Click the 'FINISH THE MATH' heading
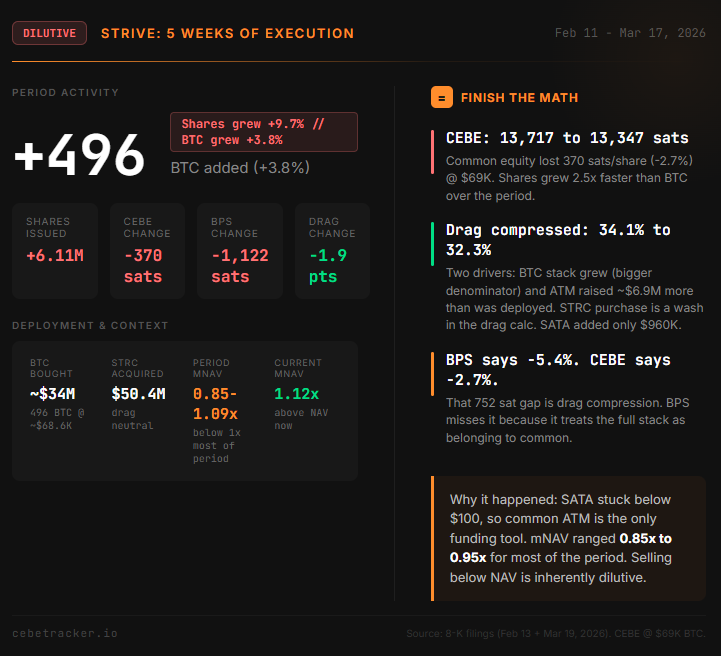This screenshot has width=721, height=656. click(x=519, y=97)
